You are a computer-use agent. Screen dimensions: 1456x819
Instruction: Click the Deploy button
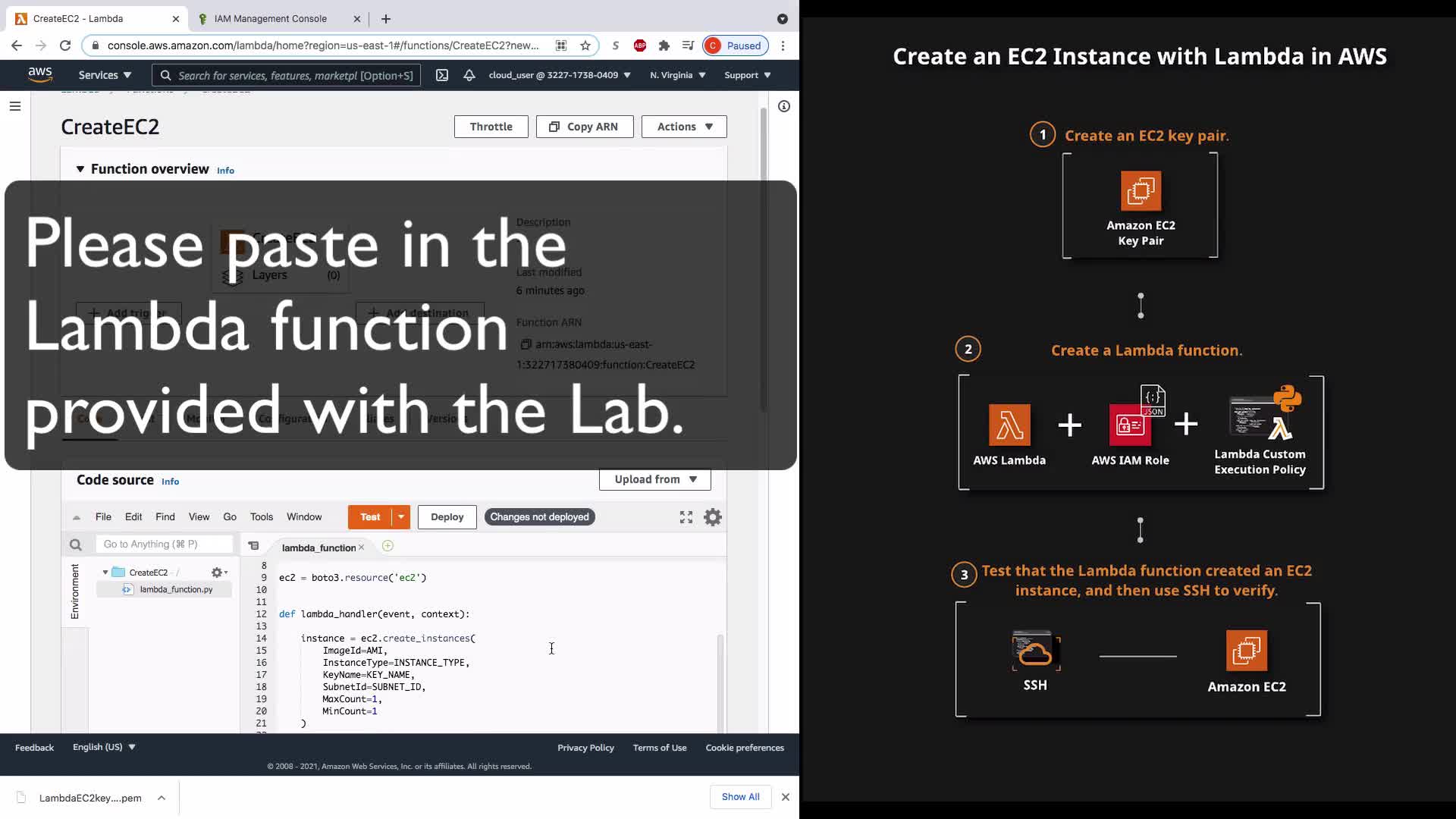447,517
